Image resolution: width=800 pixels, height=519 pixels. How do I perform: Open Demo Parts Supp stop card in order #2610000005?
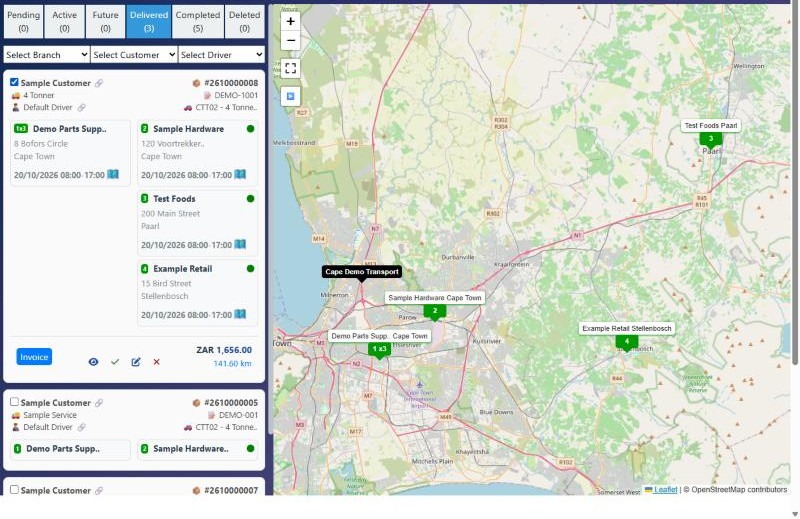(x=70, y=449)
